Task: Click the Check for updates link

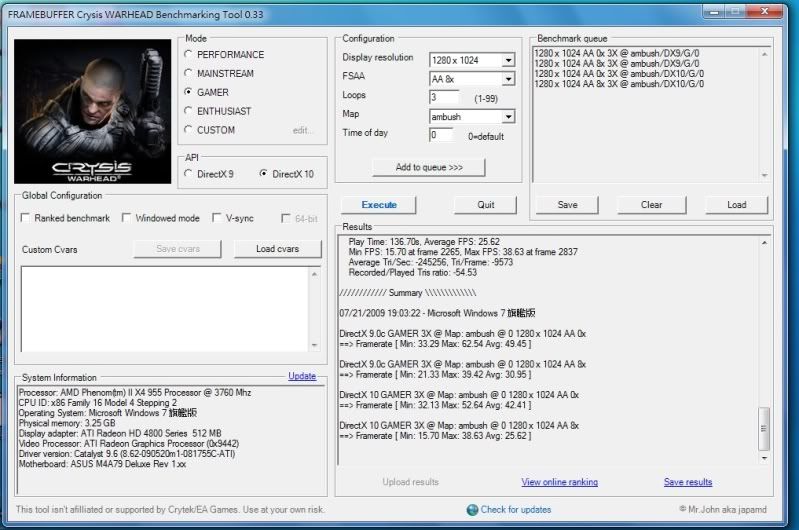Action: [516, 510]
